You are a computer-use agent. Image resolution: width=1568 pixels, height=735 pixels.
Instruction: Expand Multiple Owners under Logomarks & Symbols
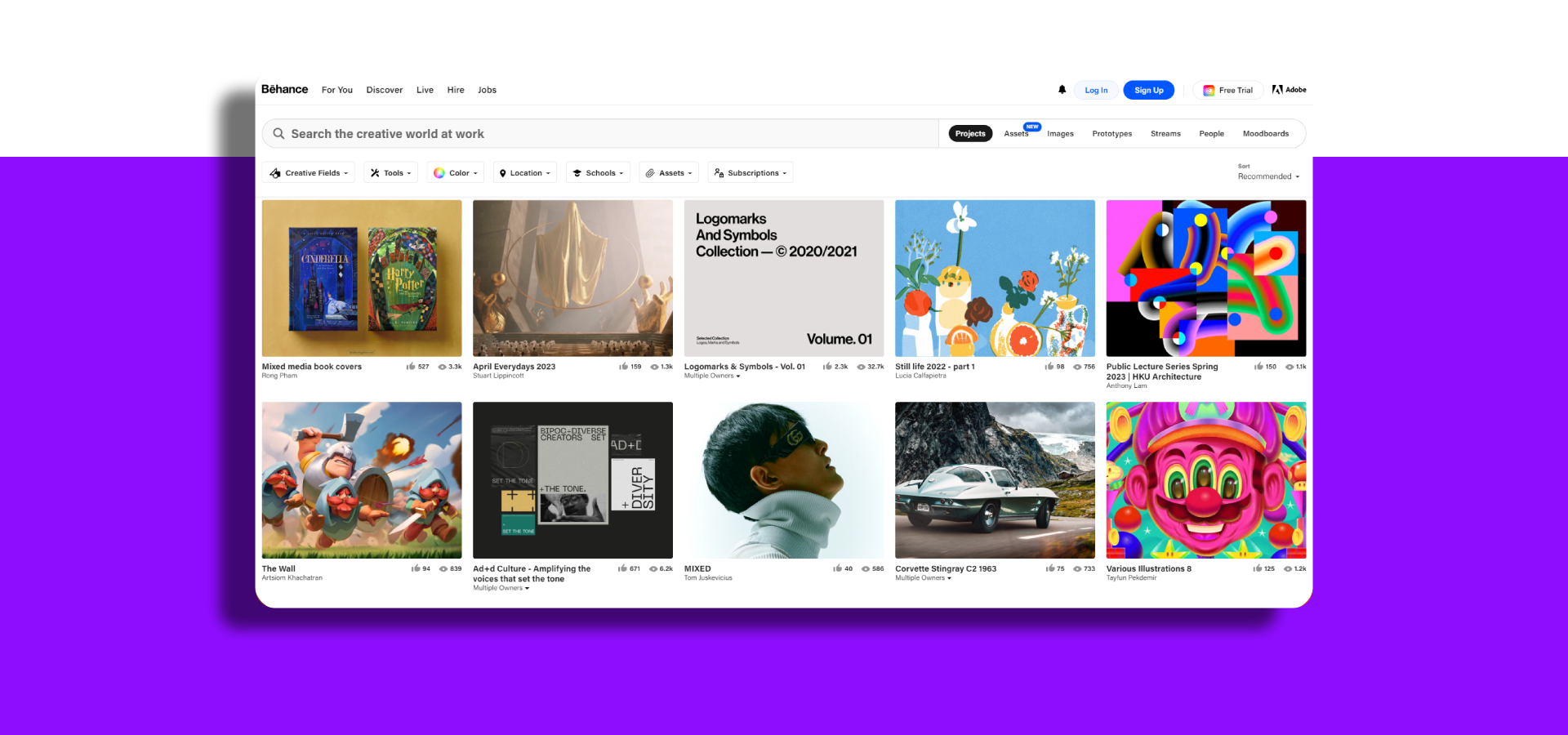[711, 376]
